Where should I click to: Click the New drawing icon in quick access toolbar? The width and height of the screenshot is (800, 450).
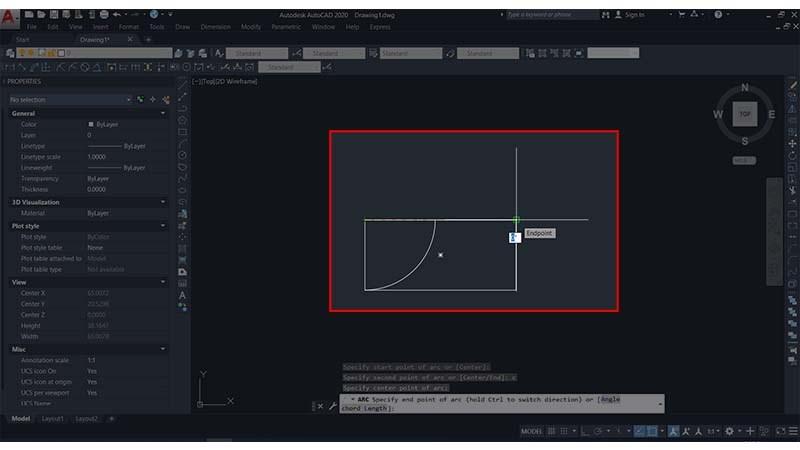point(29,15)
